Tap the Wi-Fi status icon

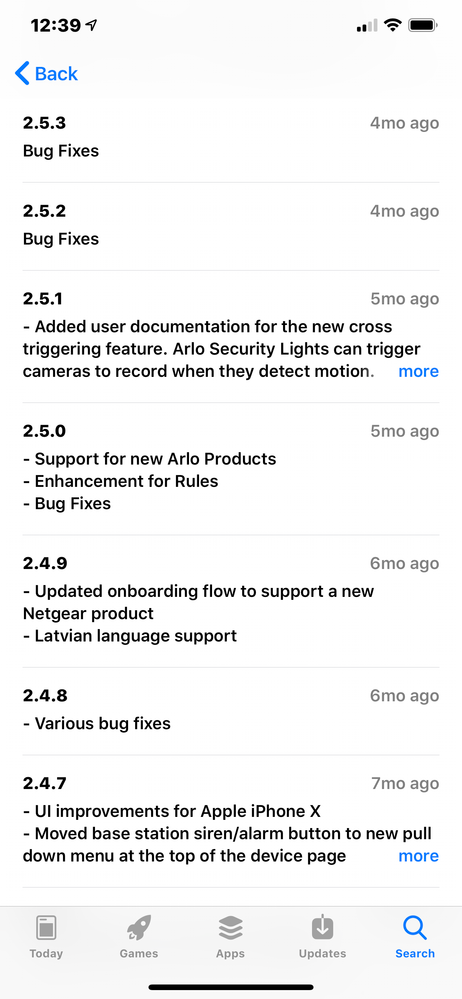pyautogui.click(x=393, y=25)
